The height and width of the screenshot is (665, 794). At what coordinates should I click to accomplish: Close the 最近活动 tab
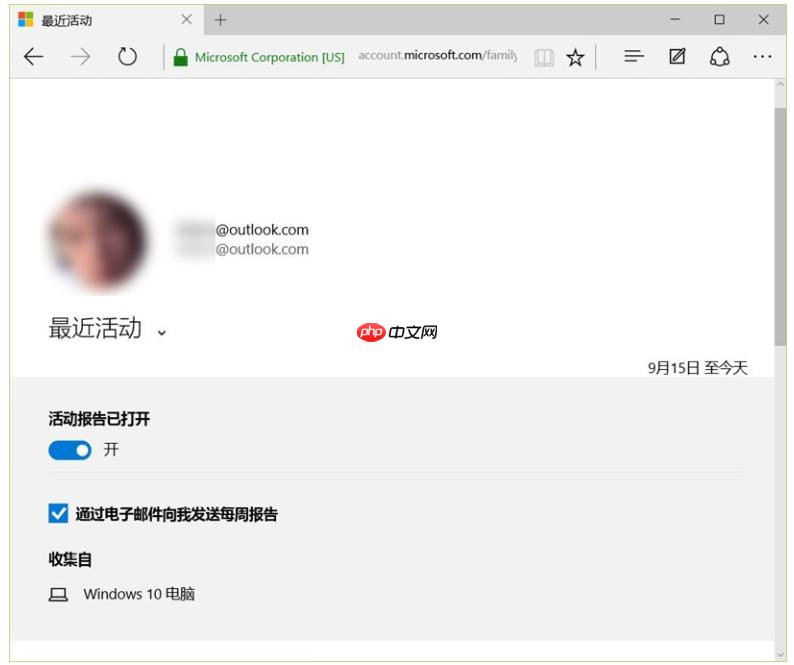[186, 20]
